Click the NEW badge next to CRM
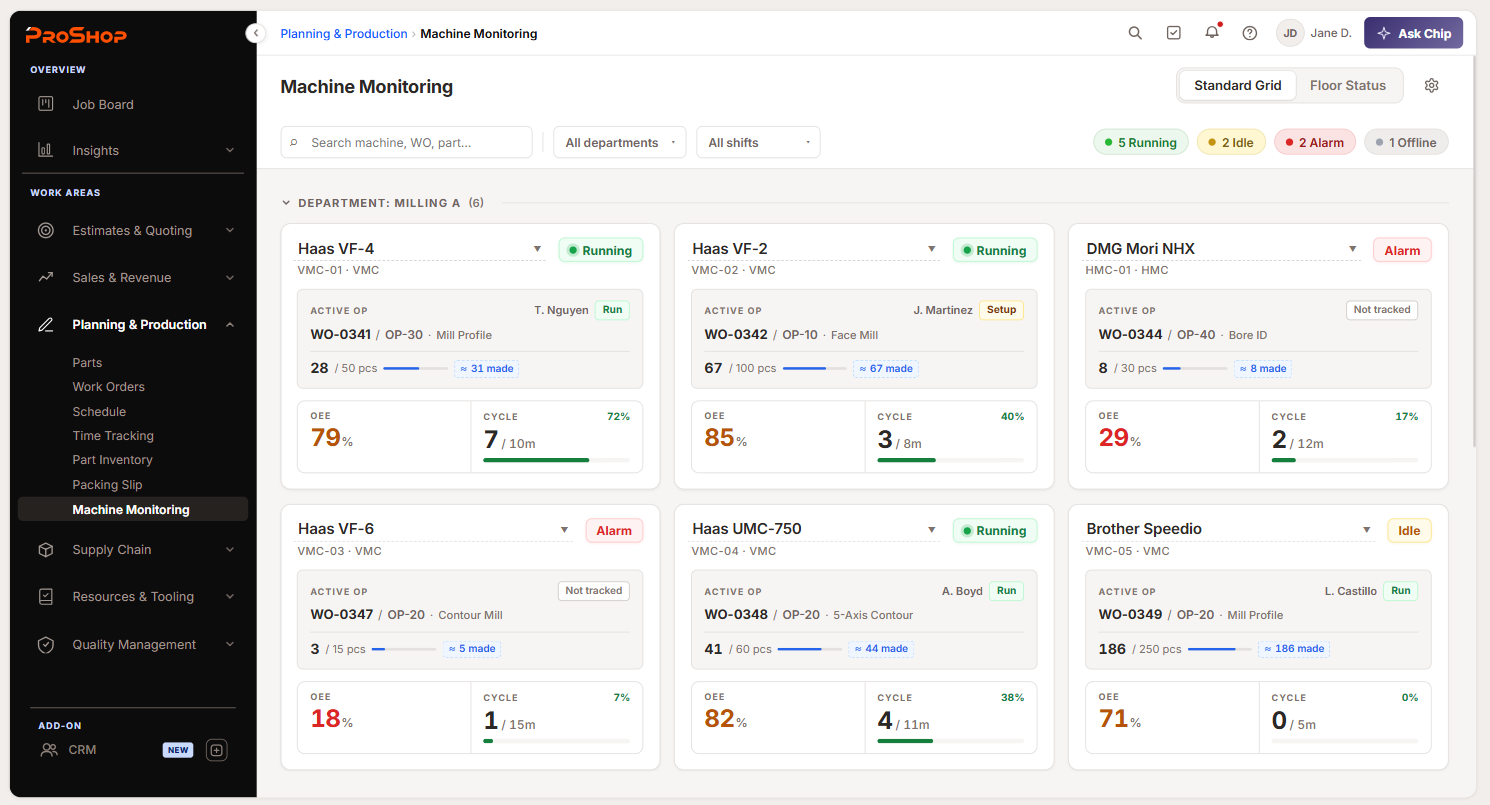Image resolution: width=1490 pixels, height=805 pixels. (178, 750)
